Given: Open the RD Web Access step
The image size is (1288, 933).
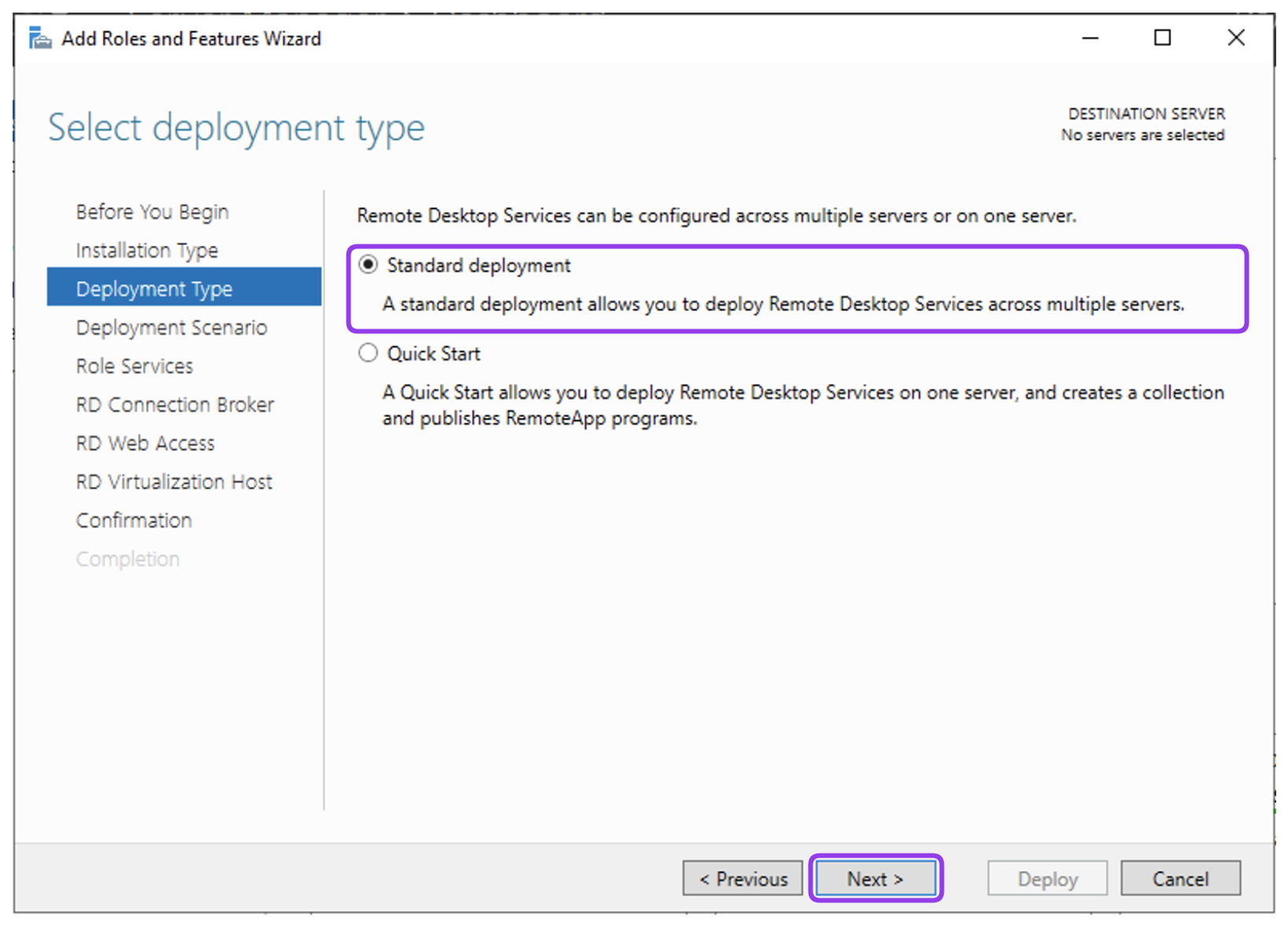Looking at the screenshot, I should pos(145,443).
